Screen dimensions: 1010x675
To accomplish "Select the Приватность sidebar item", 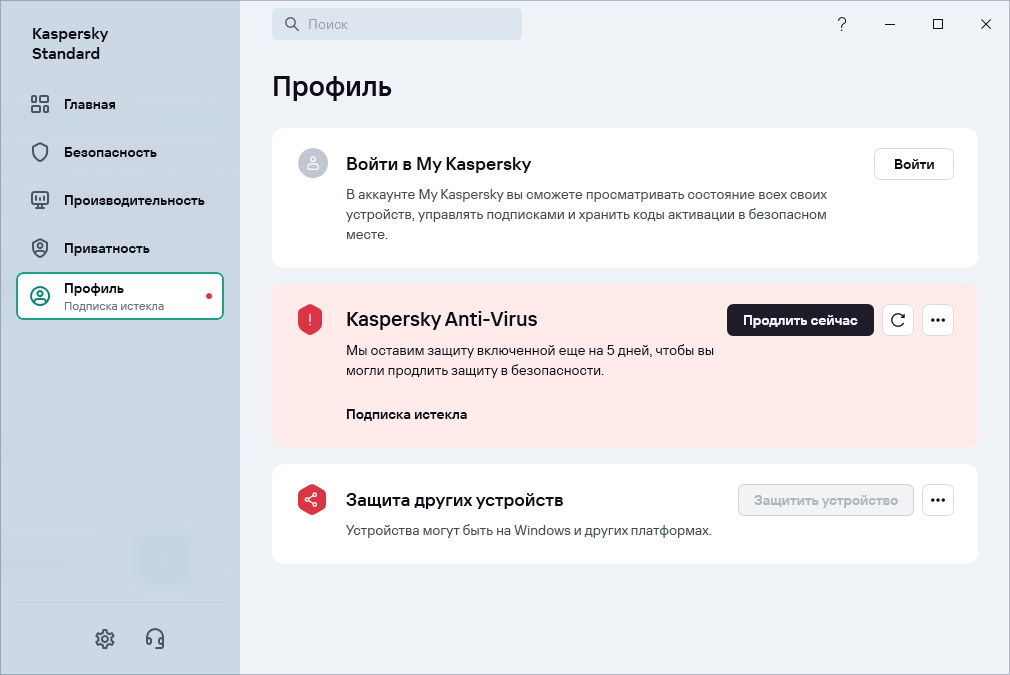I will (106, 248).
